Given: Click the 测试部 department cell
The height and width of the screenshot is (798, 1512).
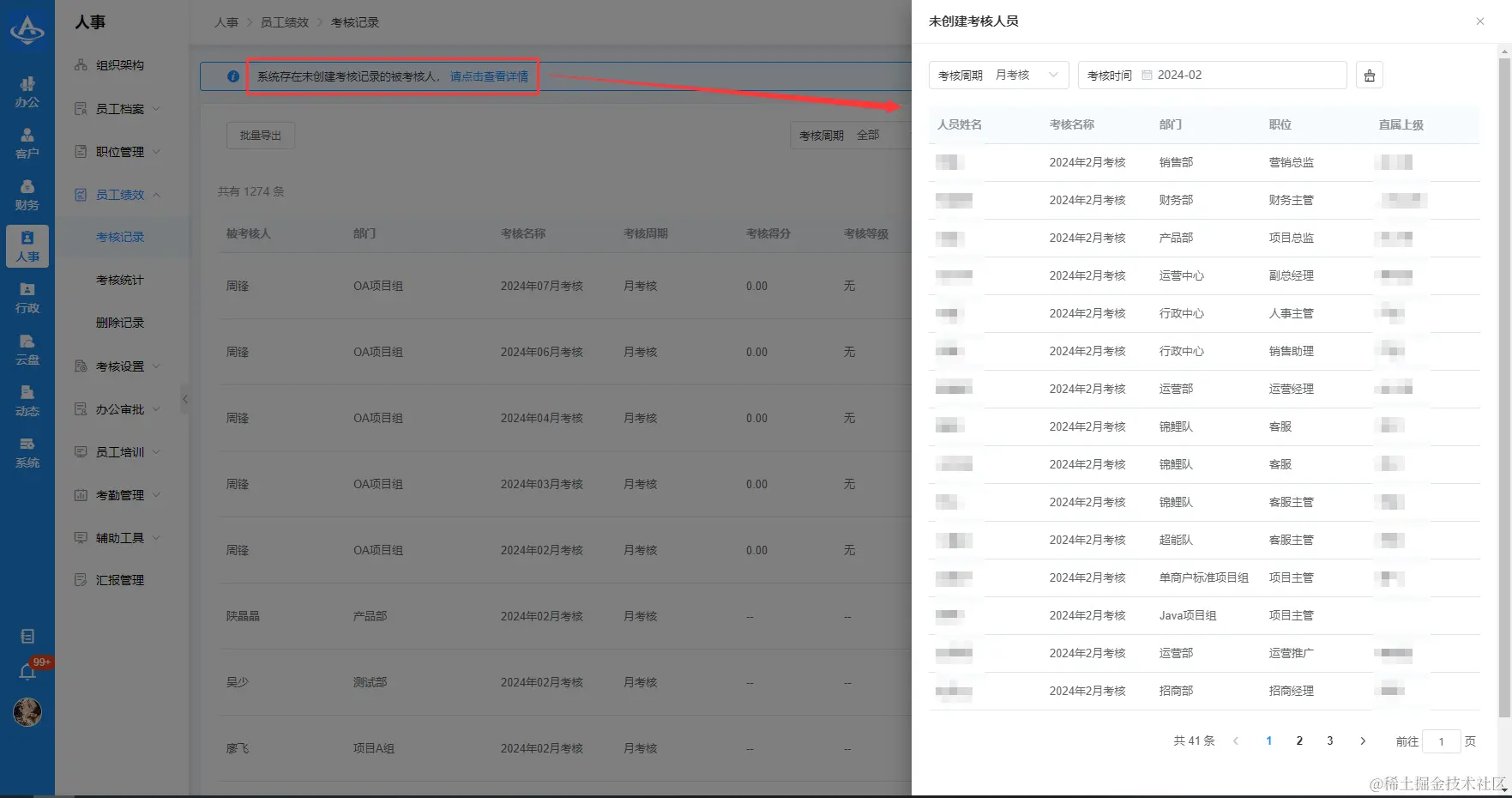Looking at the screenshot, I should point(370,682).
